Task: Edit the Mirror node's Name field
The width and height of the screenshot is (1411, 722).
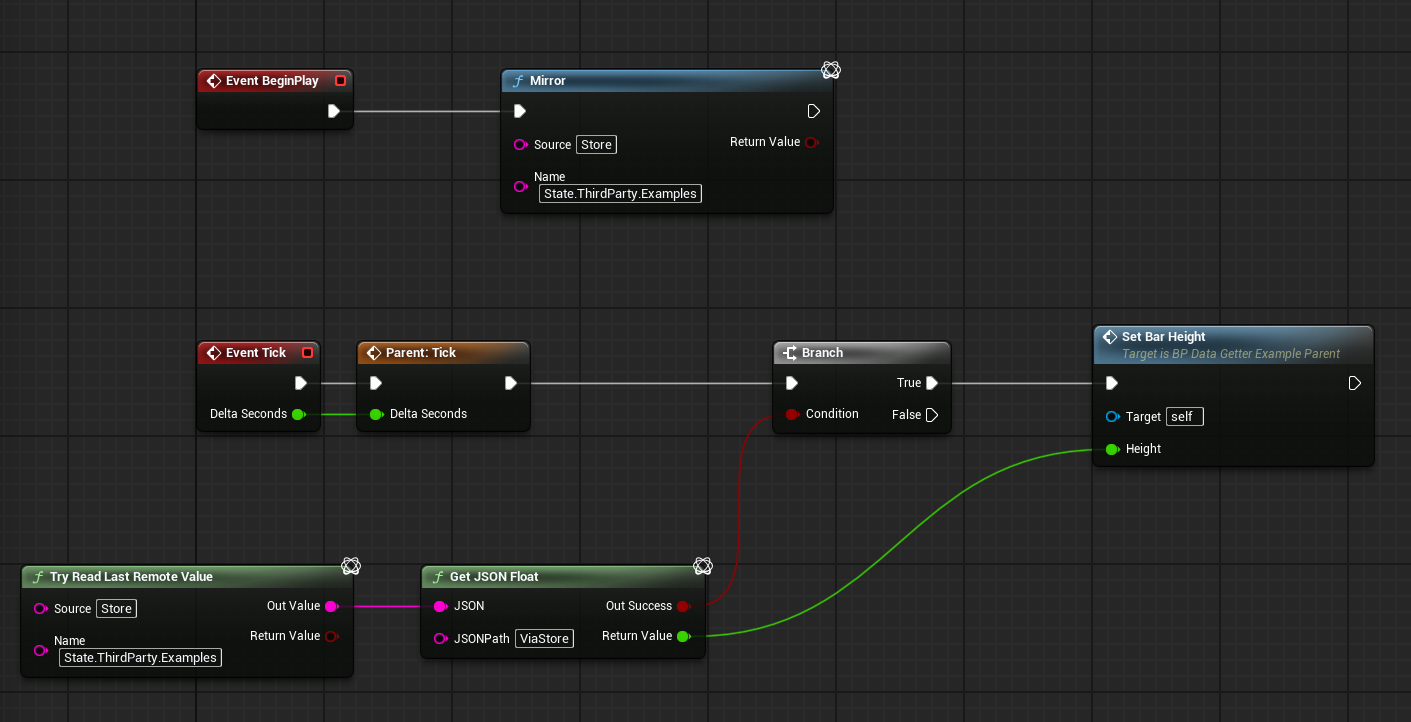Action: (620, 194)
